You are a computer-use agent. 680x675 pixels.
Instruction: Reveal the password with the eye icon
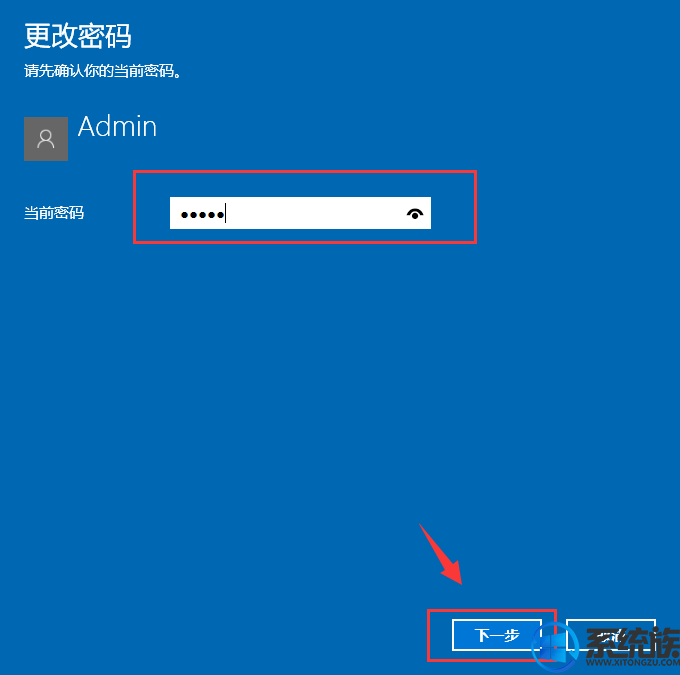[415, 213]
